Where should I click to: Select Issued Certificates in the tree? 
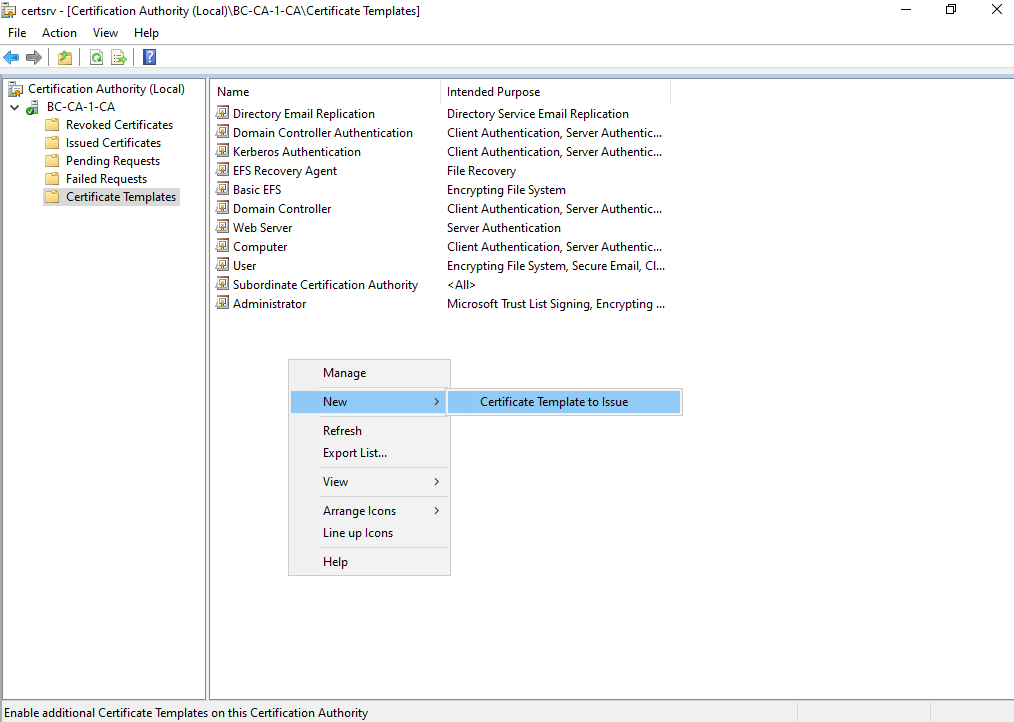(113, 143)
